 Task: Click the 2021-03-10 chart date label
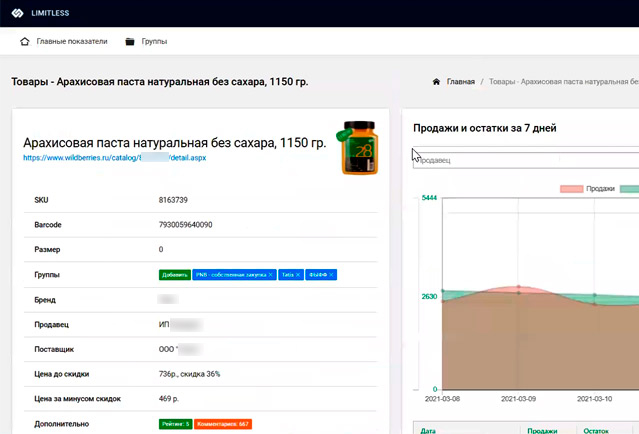tap(595, 399)
